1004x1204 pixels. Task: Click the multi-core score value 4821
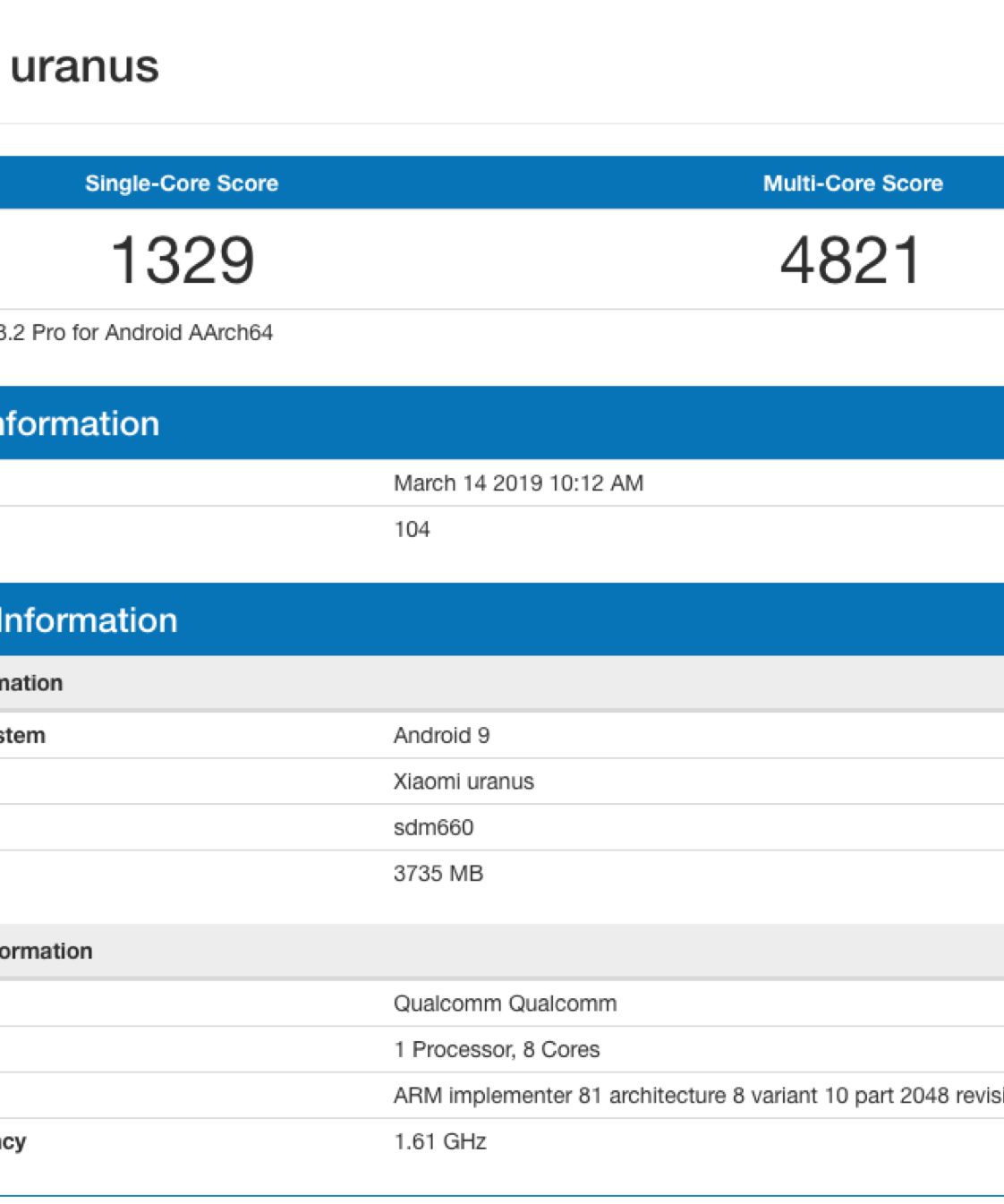tap(850, 260)
